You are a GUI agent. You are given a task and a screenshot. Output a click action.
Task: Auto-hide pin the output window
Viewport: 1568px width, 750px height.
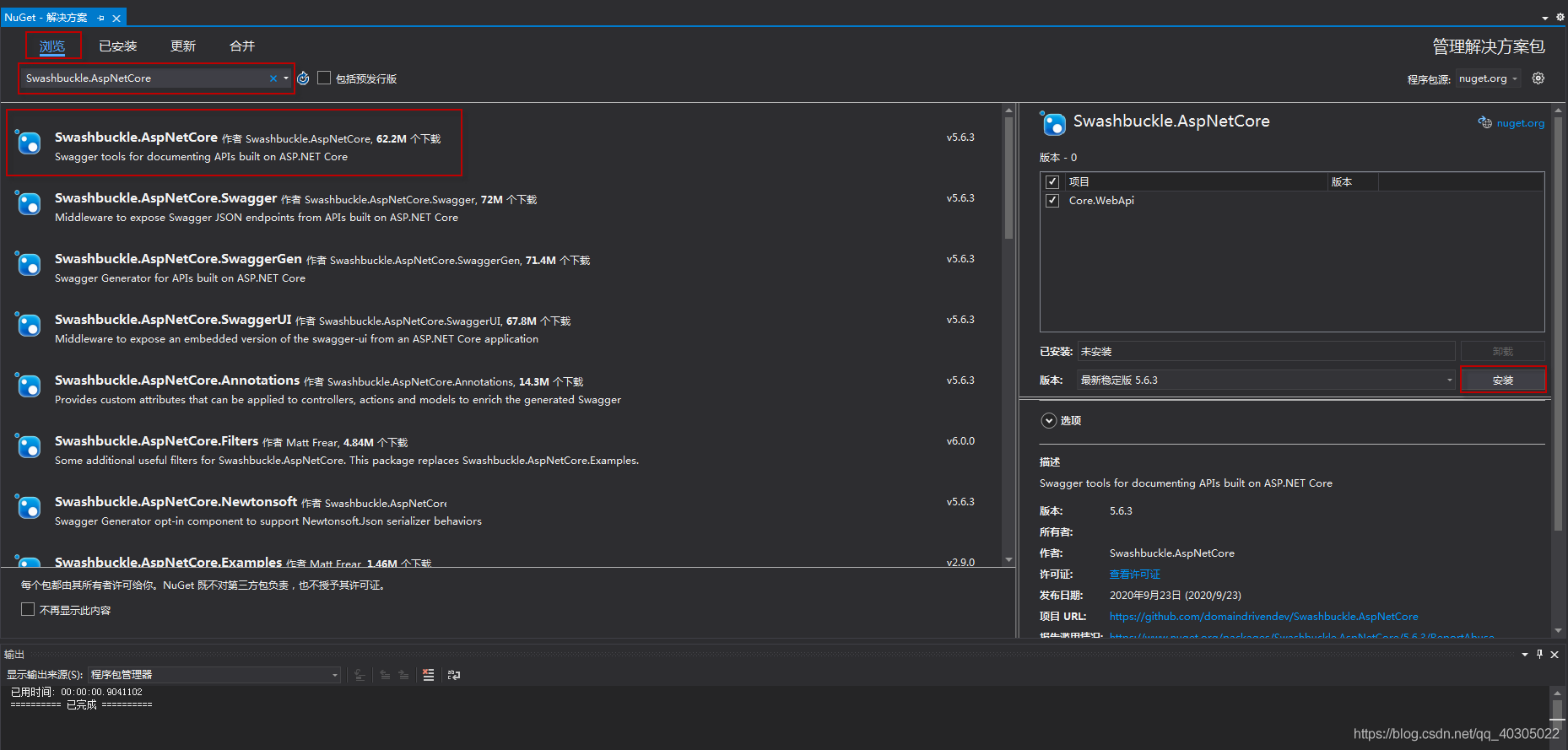pos(1539,654)
